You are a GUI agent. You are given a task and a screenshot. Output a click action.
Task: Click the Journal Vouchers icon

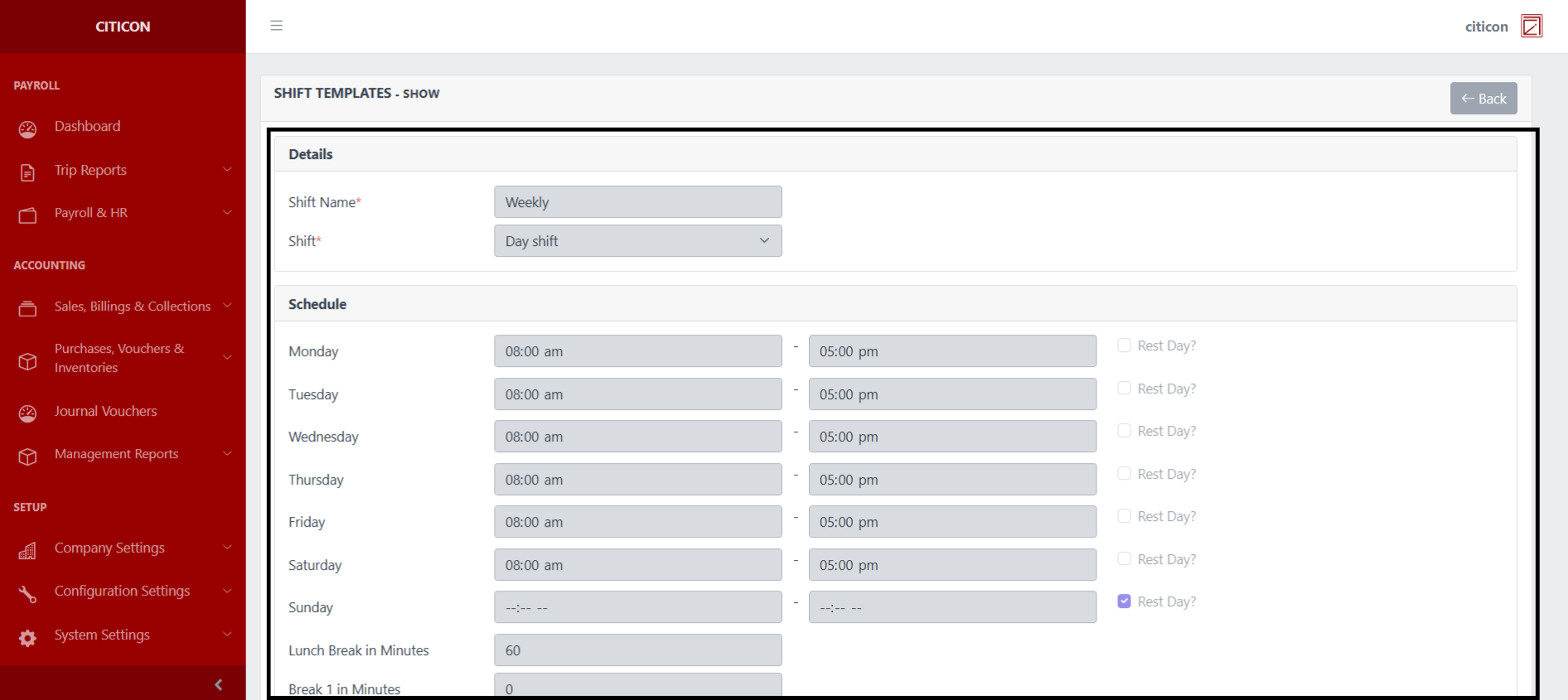pos(27,413)
